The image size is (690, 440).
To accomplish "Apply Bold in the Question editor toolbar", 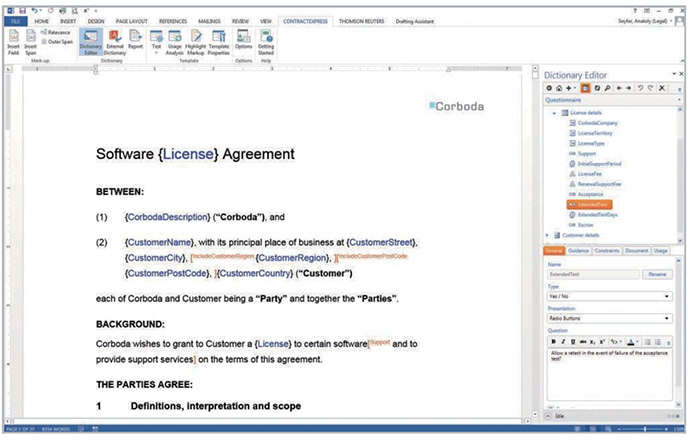I will (x=554, y=342).
